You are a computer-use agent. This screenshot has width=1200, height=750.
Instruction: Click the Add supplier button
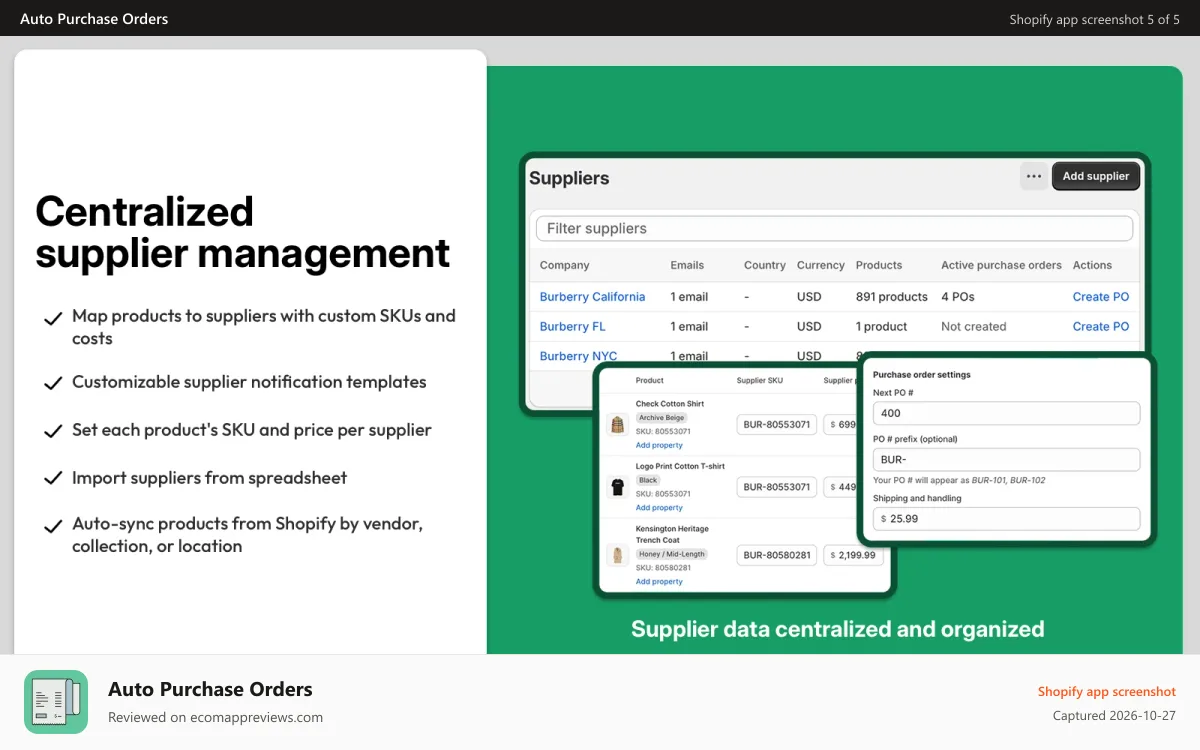pos(1096,176)
